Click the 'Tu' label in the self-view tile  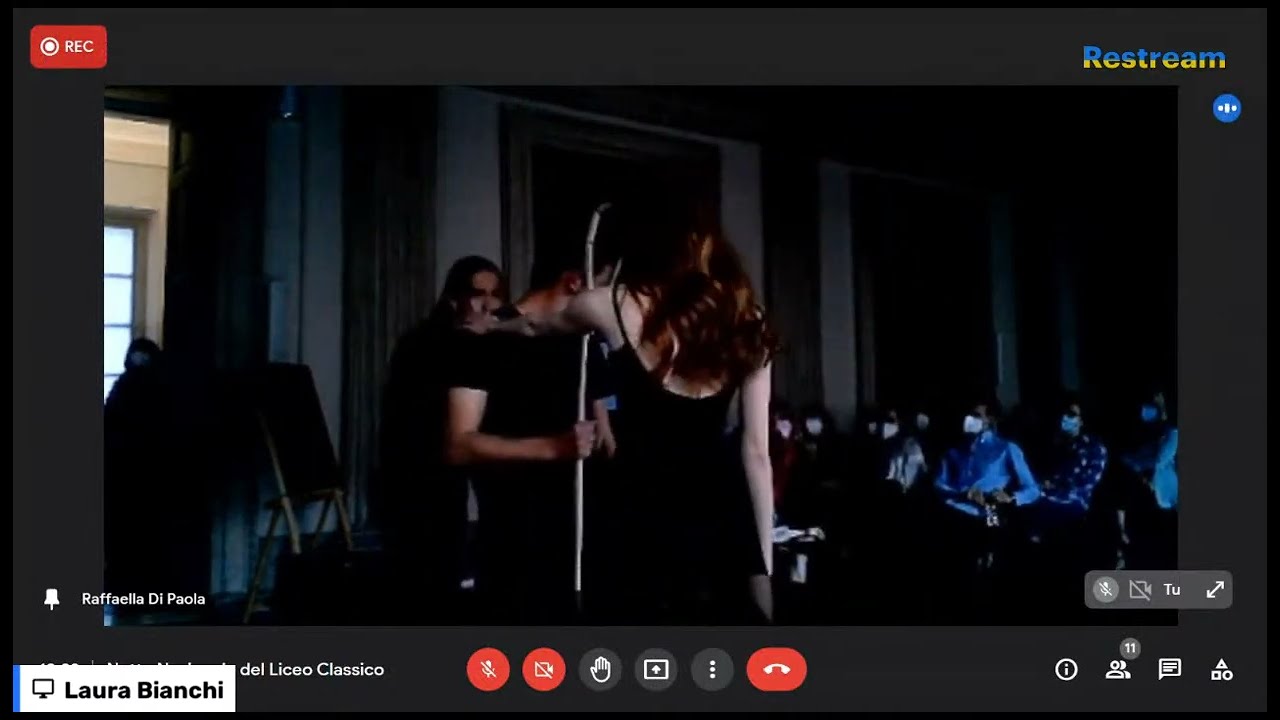tap(1172, 590)
